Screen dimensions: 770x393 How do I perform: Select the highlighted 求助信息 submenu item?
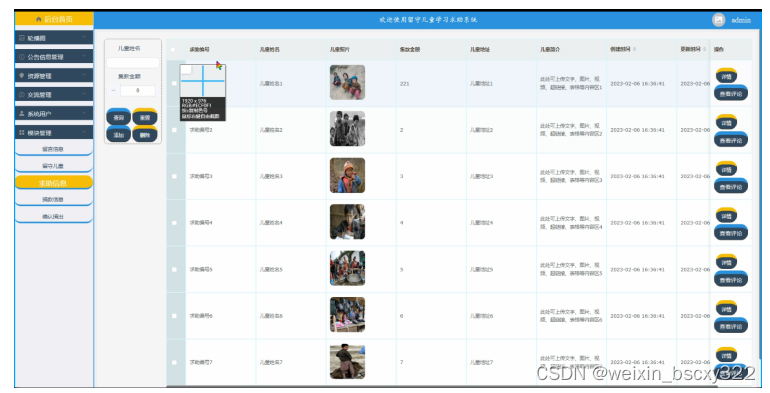pyautogui.click(x=54, y=183)
